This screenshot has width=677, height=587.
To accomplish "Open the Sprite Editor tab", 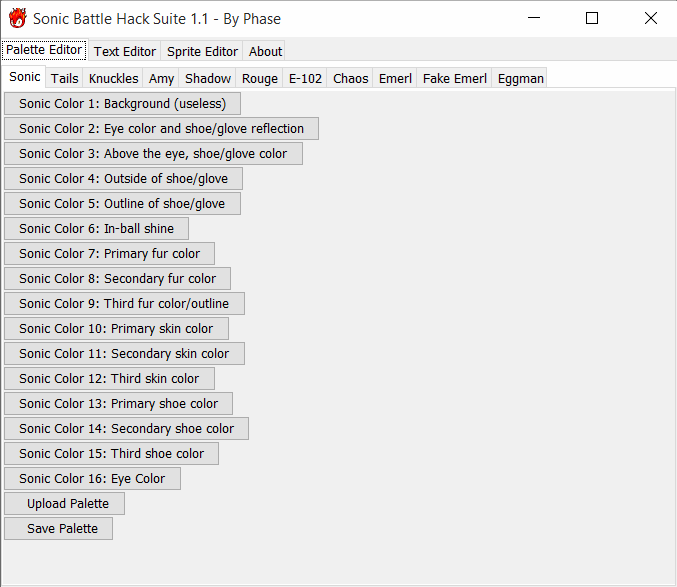I will 203,51.
